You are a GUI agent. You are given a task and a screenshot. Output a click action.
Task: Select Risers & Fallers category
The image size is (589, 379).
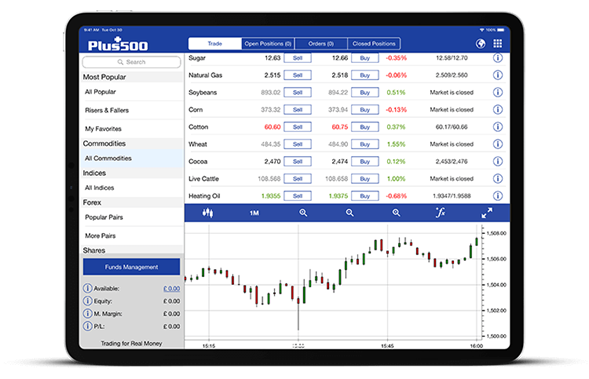coord(107,110)
